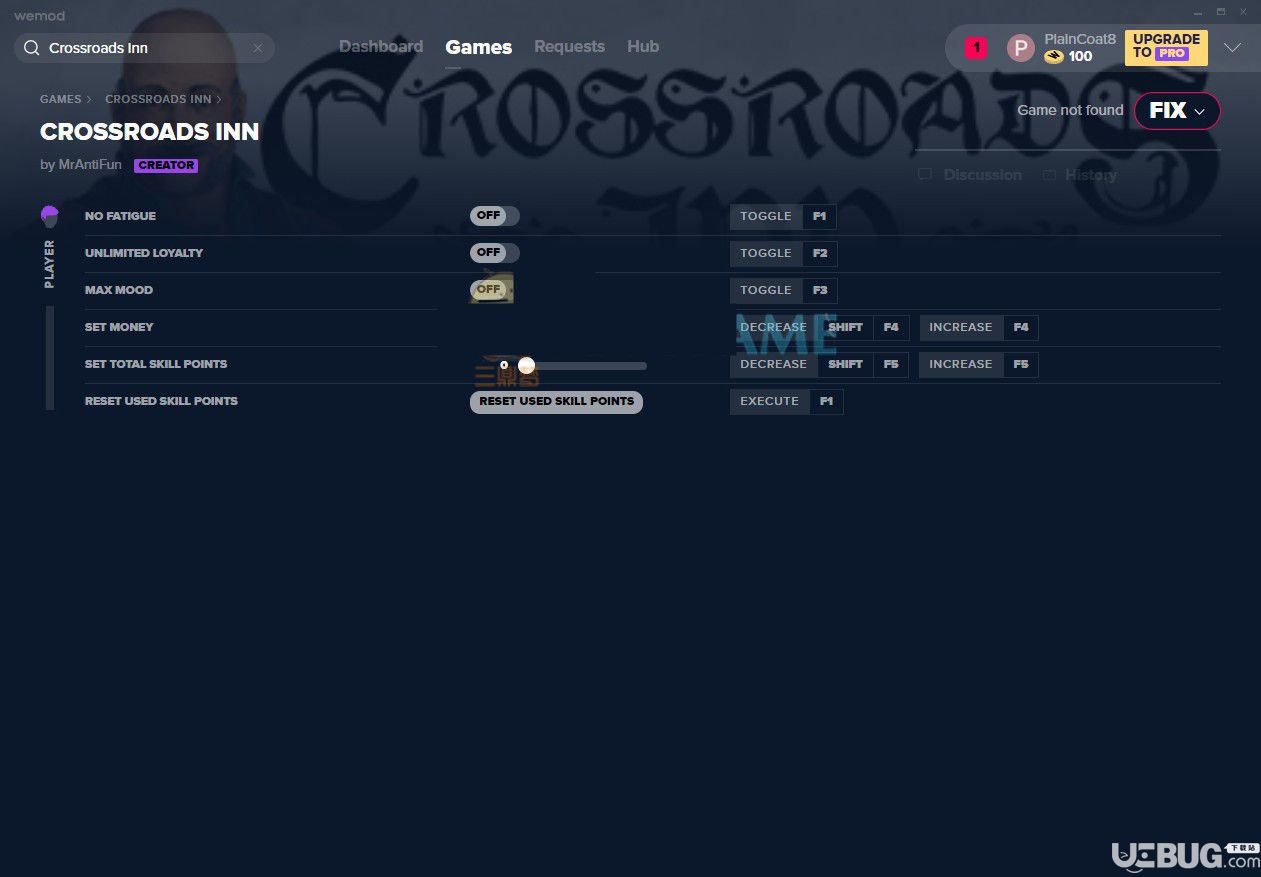The width and height of the screenshot is (1261, 877).
Task: Click the Crossroads Inn breadcrumb
Action: [158, 100]
